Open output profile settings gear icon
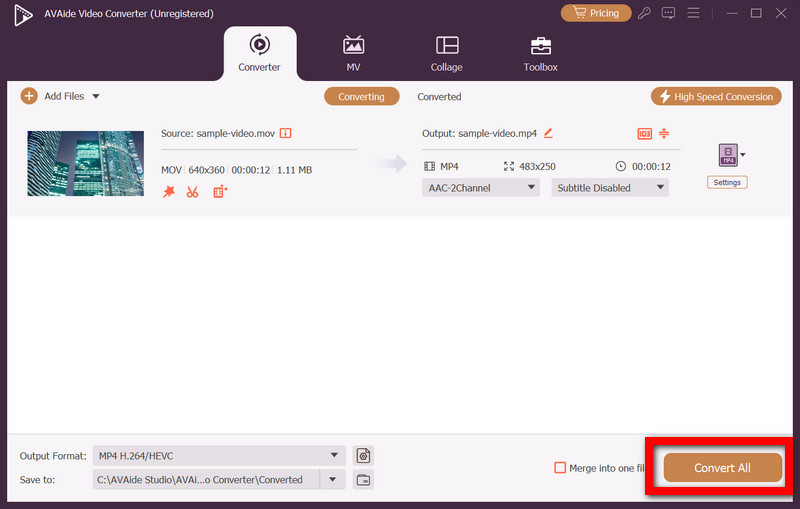This screenshot has height=509, width=800. (363, 455)
